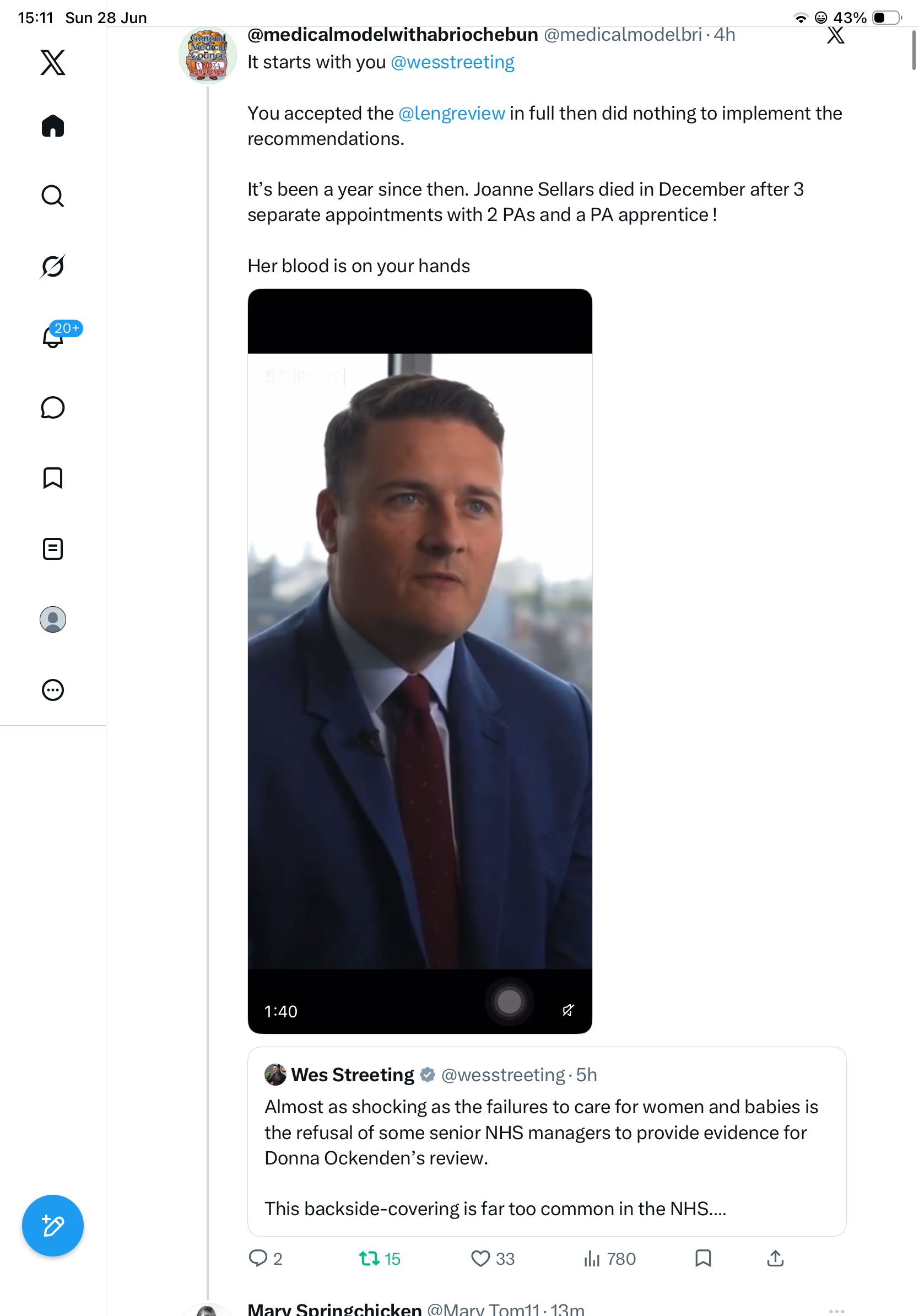The width and height of the screenshot is (919, 1316).
Task: Toggle bookmark on this post
Action: [x=703, y=1258]
